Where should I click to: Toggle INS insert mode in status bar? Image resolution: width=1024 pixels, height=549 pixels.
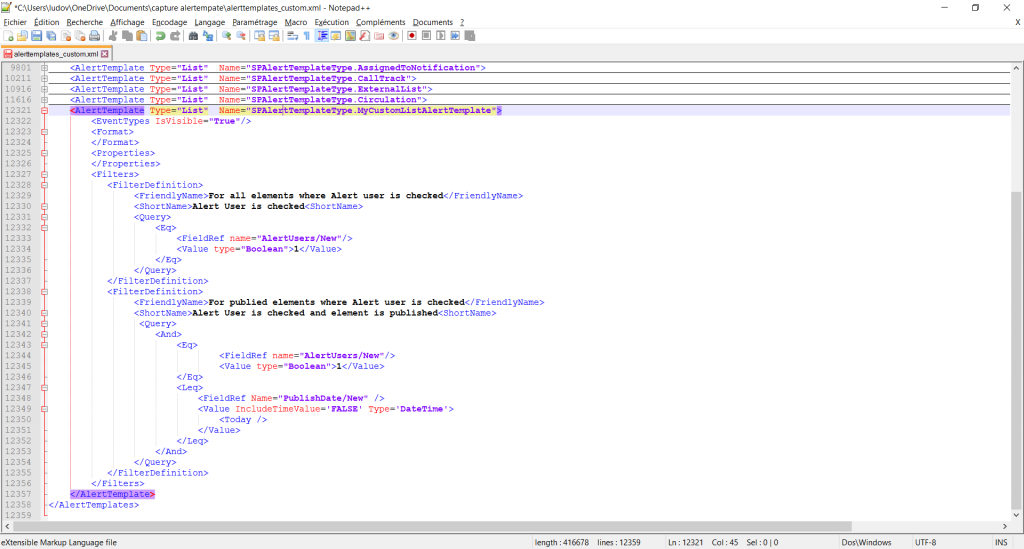click(x=1001, y=542)
